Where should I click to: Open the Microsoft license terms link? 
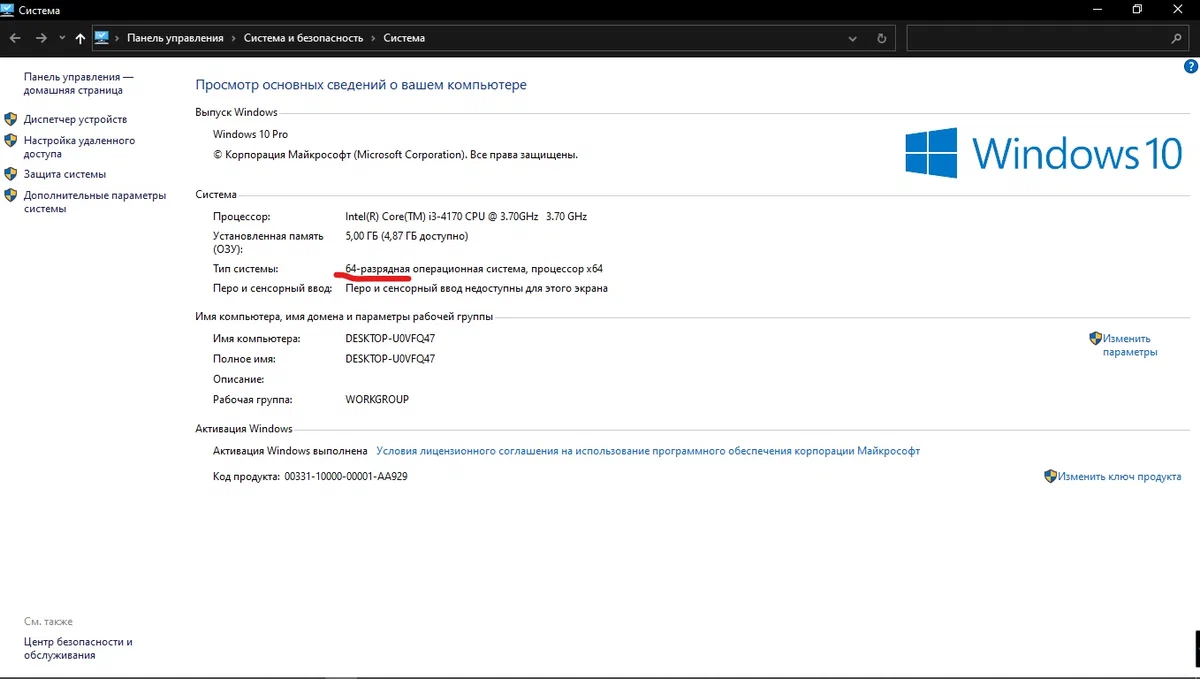tap(648, 451)
